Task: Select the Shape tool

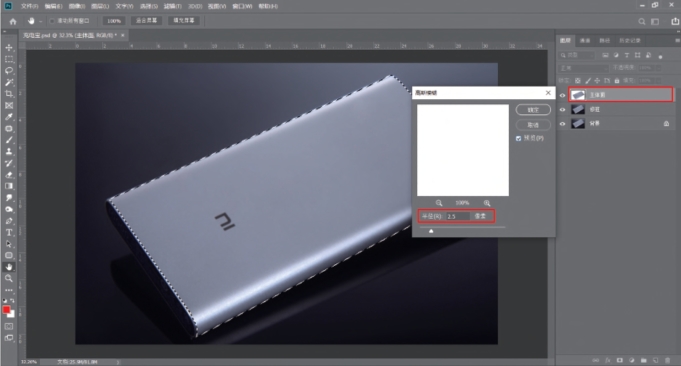Action: point(9,255)
